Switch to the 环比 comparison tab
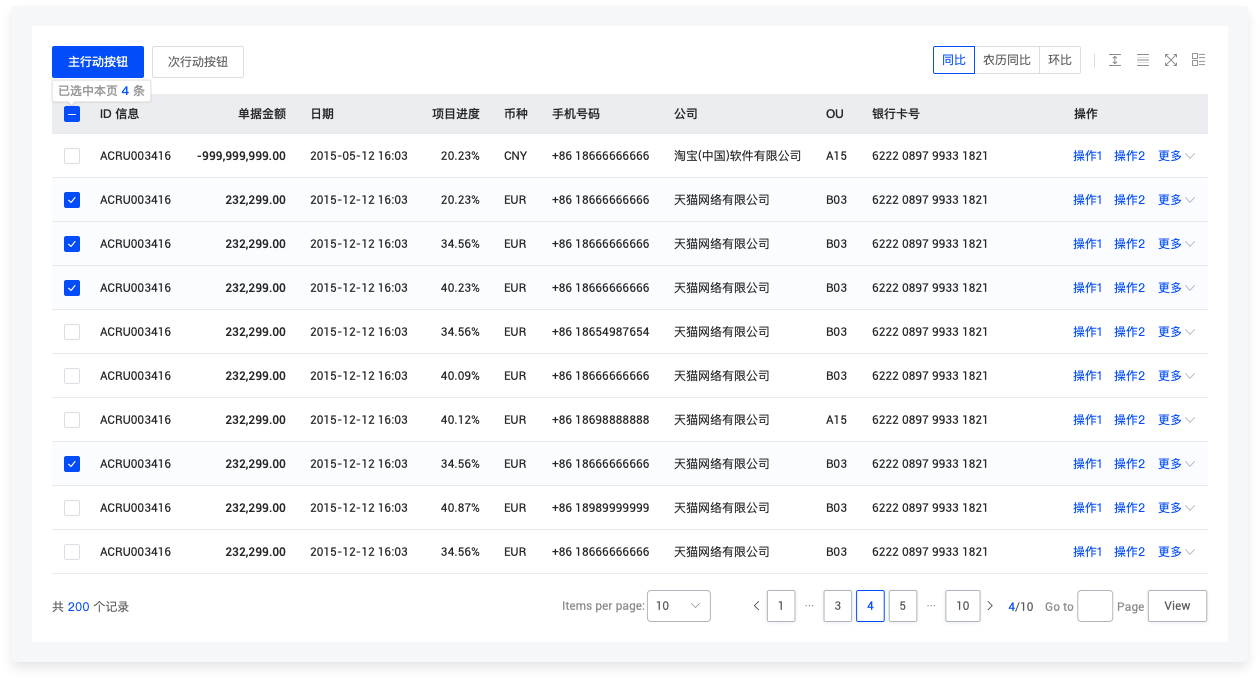Image resolution: width=1260 pixels, height=680 pixels. [x=1060, y=60]
